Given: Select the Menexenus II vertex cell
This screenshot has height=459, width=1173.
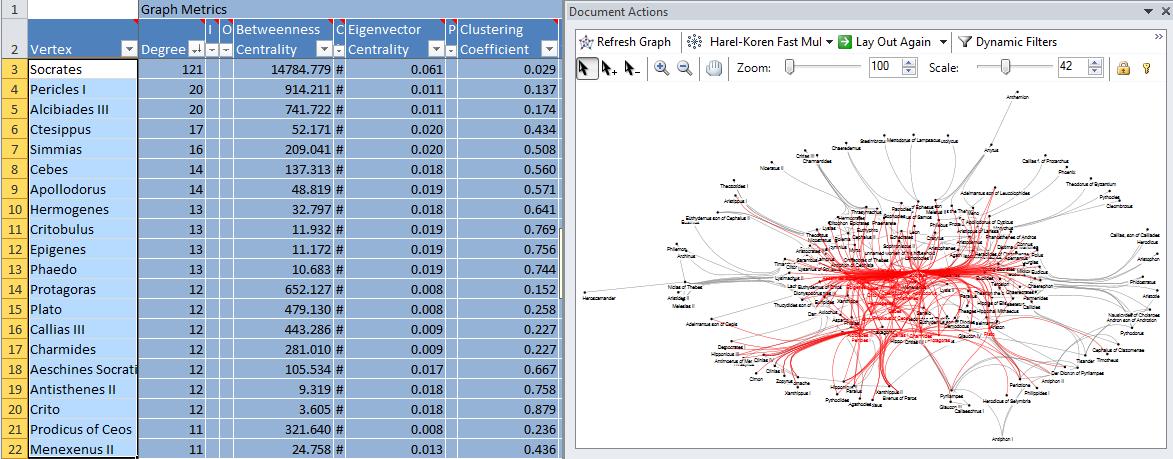Looking at the screenshot, I should 82,449.
